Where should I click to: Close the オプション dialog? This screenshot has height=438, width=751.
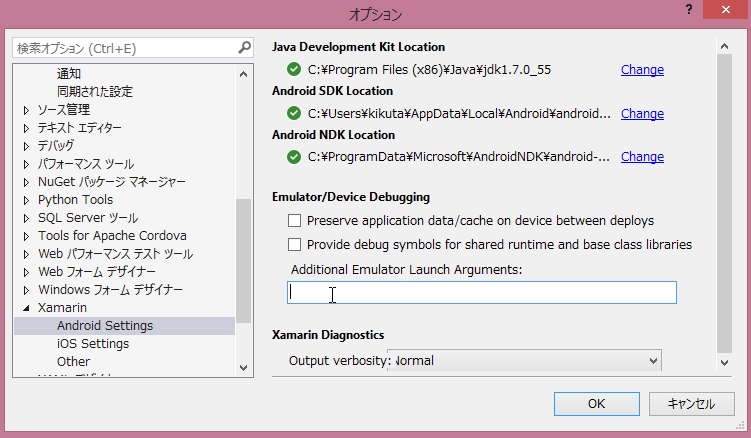click(725, 10)
